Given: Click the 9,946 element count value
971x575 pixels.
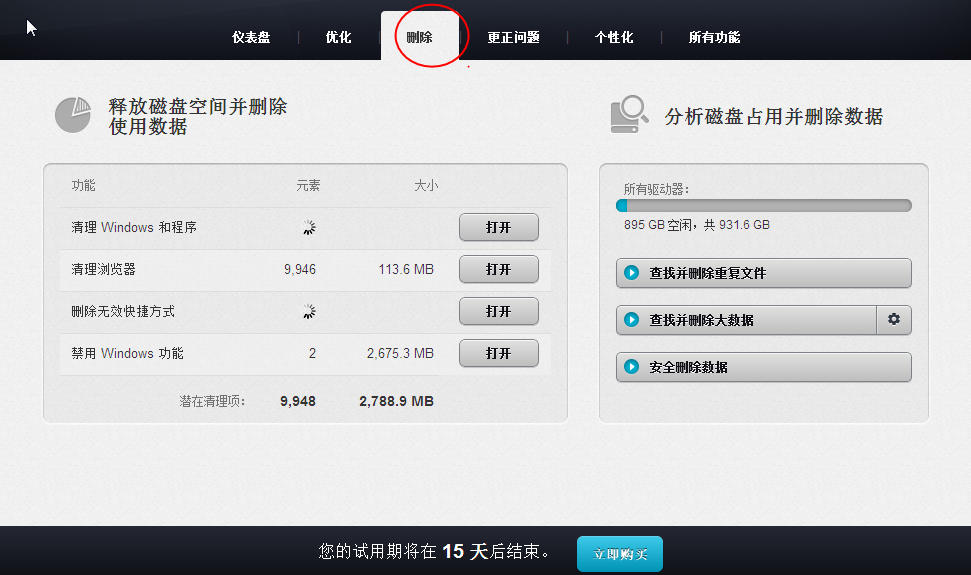Looking at the screenshot, I should click(300, 269).
